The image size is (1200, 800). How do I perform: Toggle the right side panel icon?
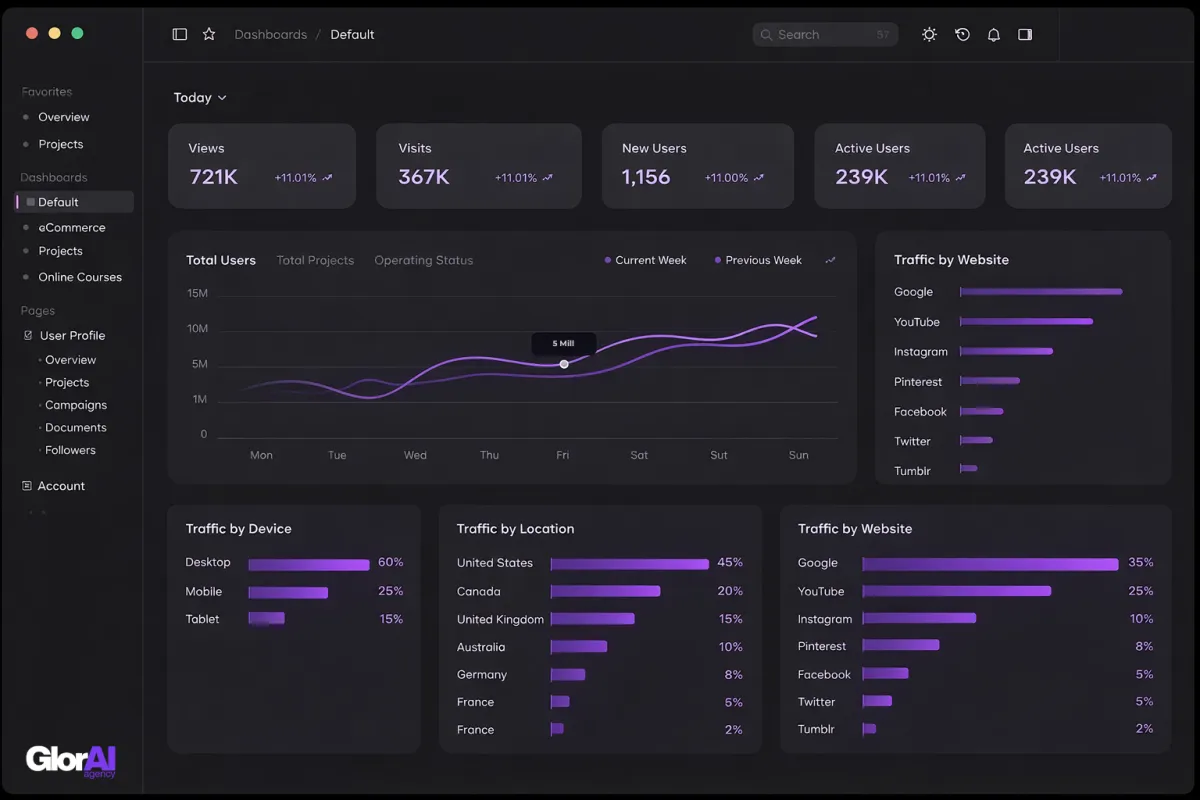point(1025,34)
